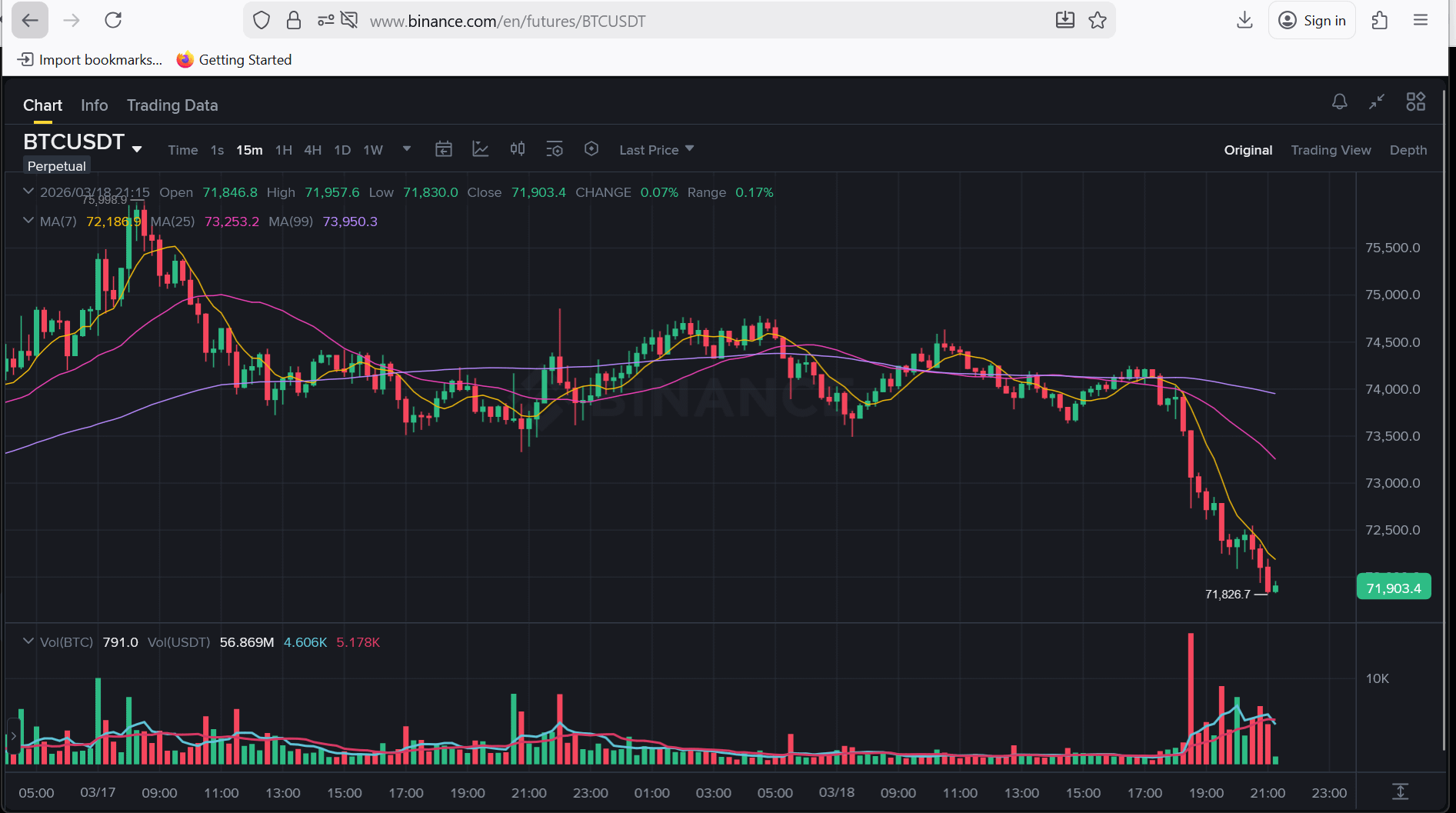Click the MA(7) value 72,186.9

click(114, 222)
